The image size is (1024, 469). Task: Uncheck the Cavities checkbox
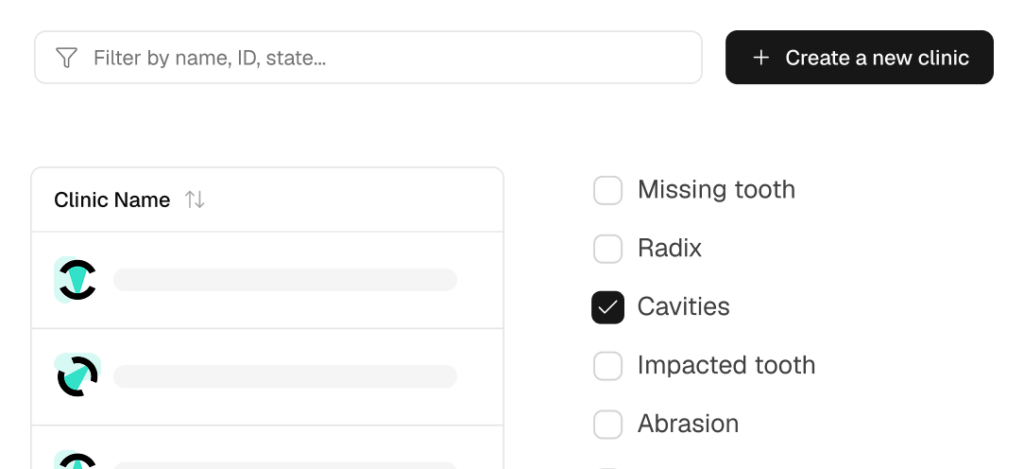pos(608,307)
